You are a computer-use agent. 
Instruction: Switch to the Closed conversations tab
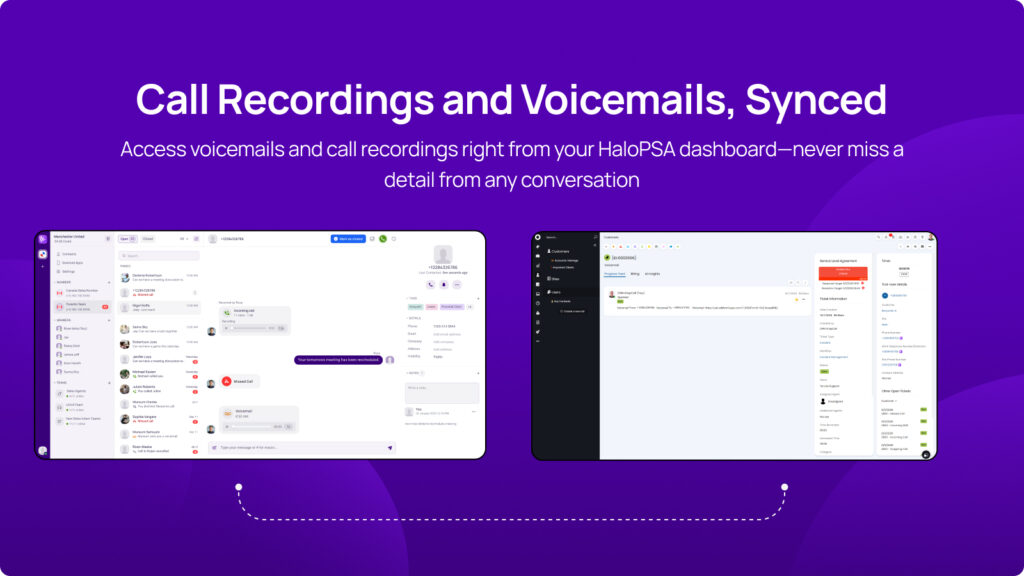(x=148, y=239)
